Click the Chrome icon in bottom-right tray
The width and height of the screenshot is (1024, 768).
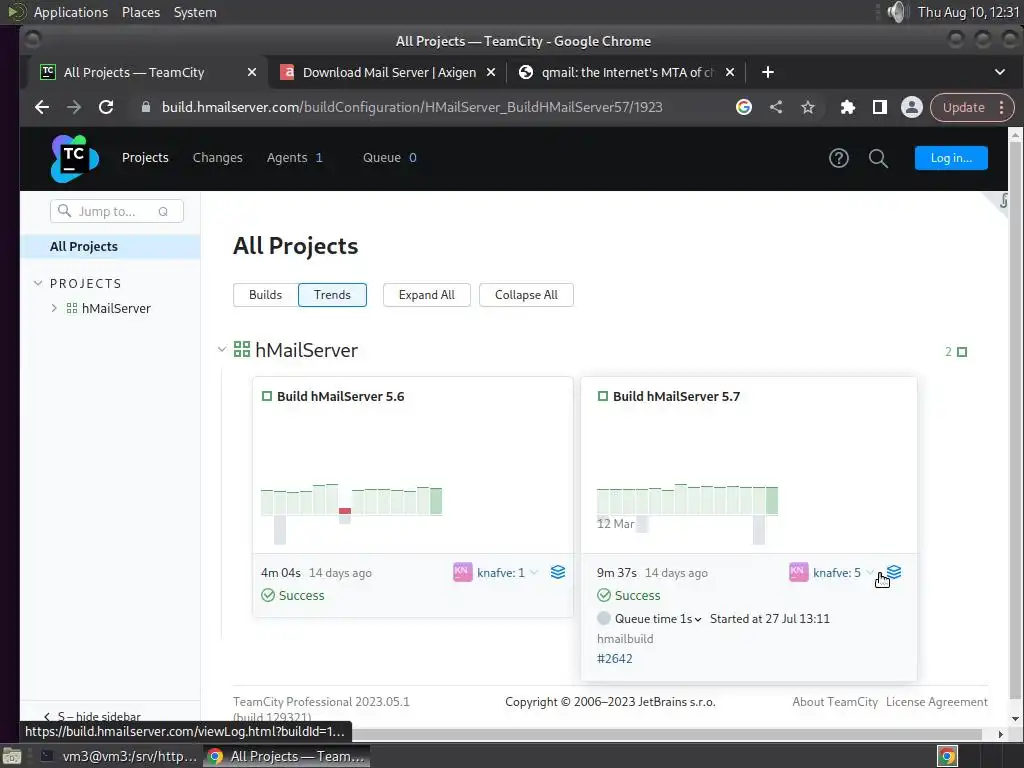[947, 756]
